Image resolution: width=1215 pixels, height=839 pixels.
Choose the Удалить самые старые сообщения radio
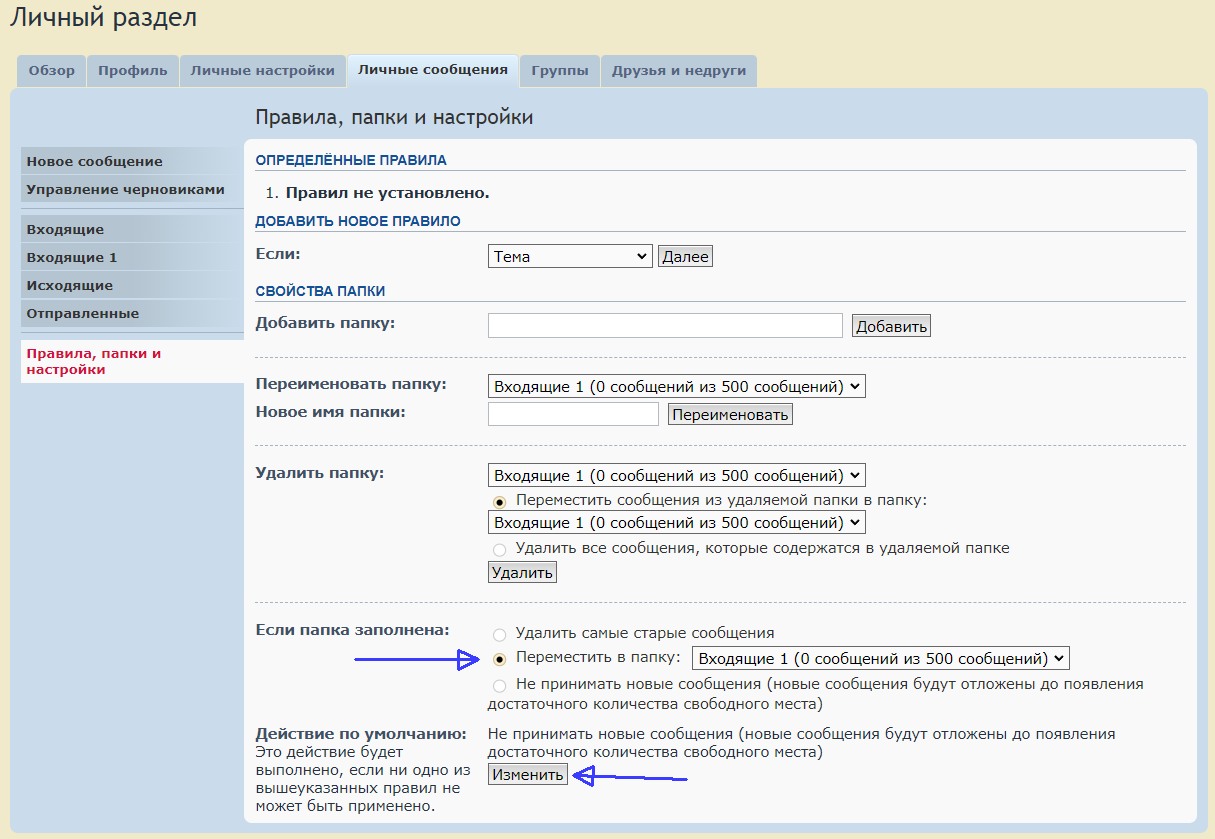500,634
